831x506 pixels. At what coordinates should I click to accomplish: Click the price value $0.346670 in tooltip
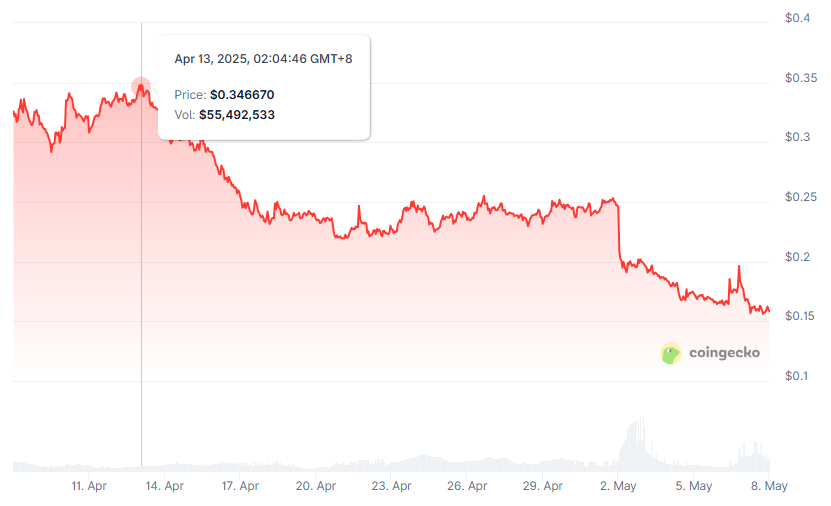click(x=242, y=95)
